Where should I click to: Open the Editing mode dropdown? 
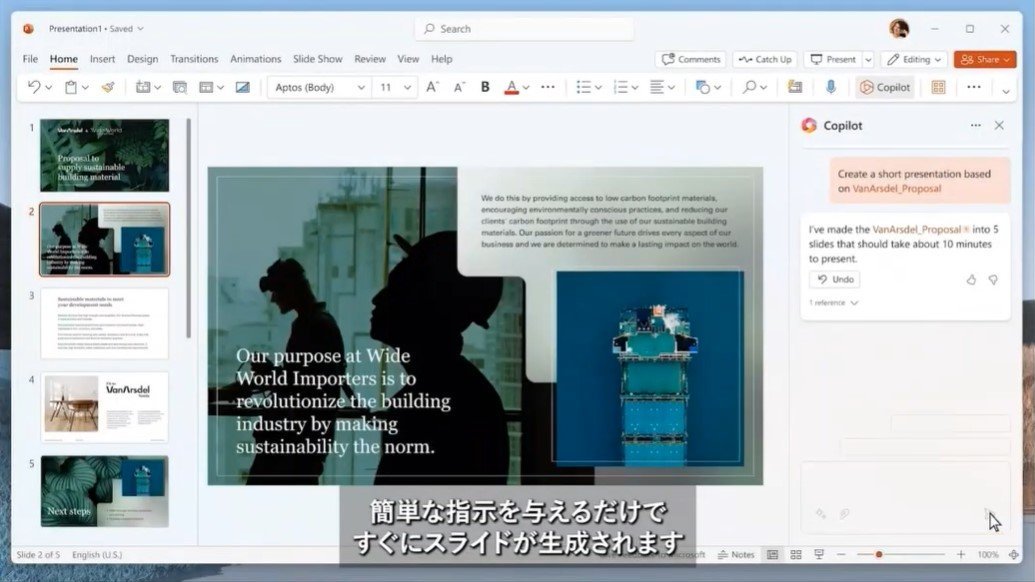click(x=914, y=59)
